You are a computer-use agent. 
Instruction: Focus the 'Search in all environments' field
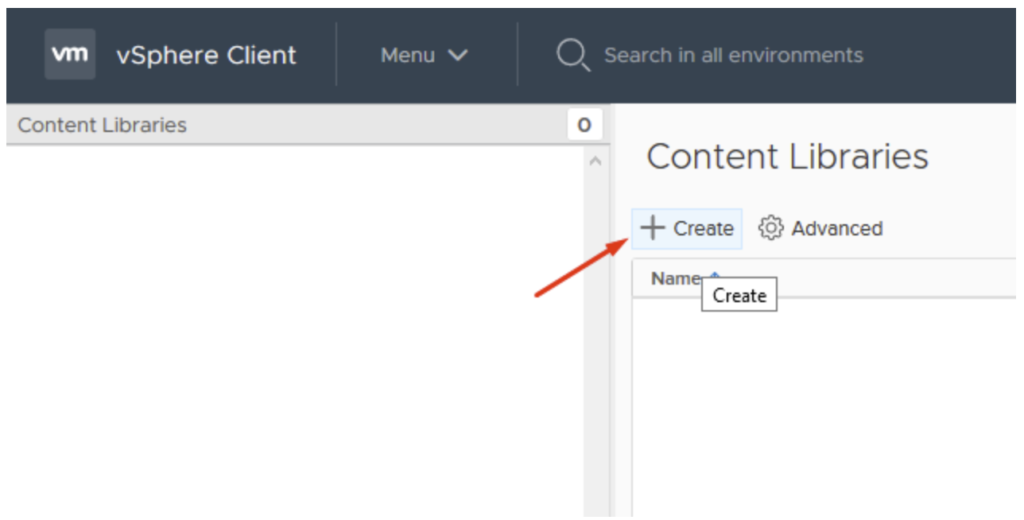point(733,55)
